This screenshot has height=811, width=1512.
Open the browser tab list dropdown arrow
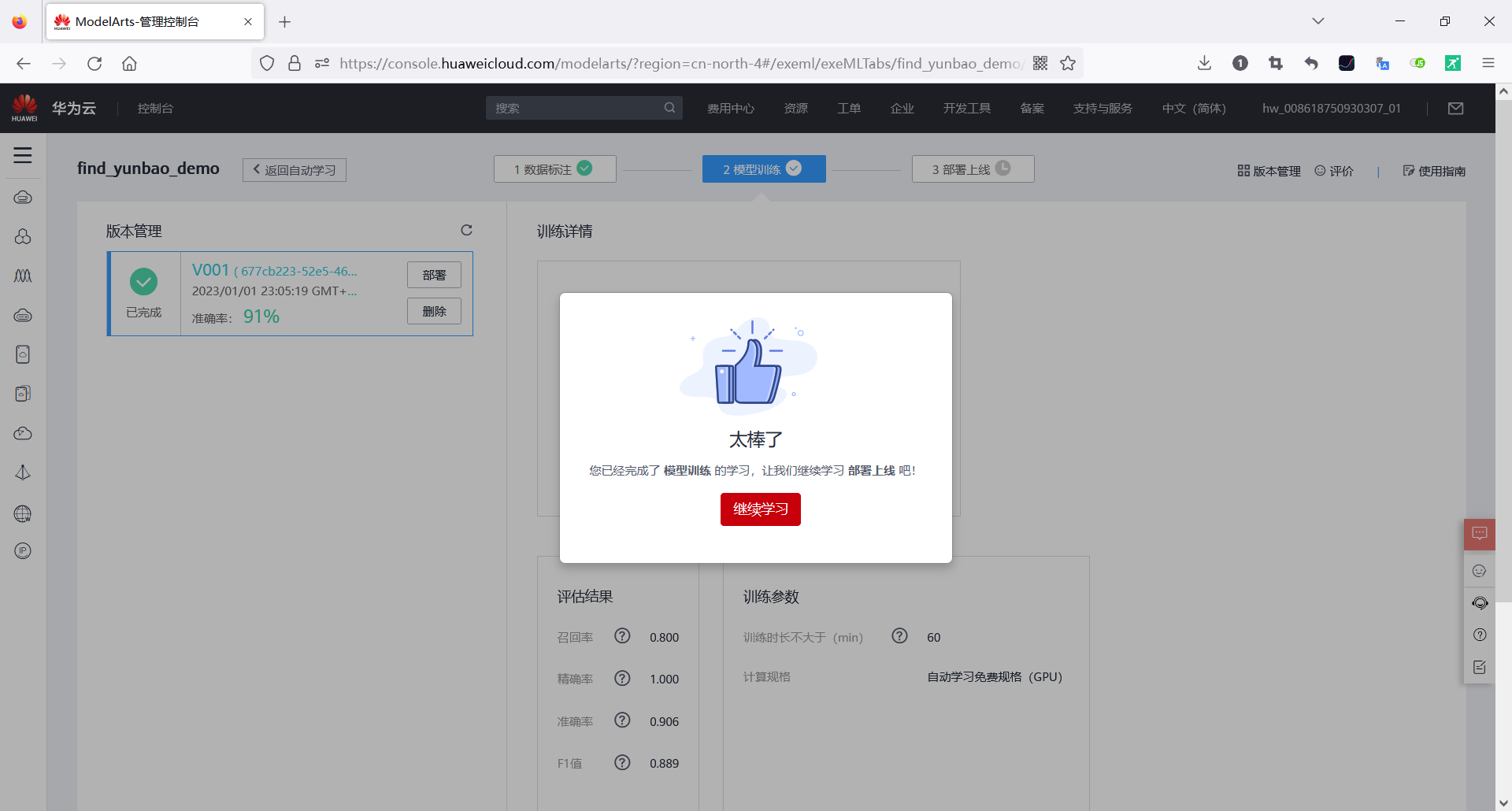tap(1318, 21)
